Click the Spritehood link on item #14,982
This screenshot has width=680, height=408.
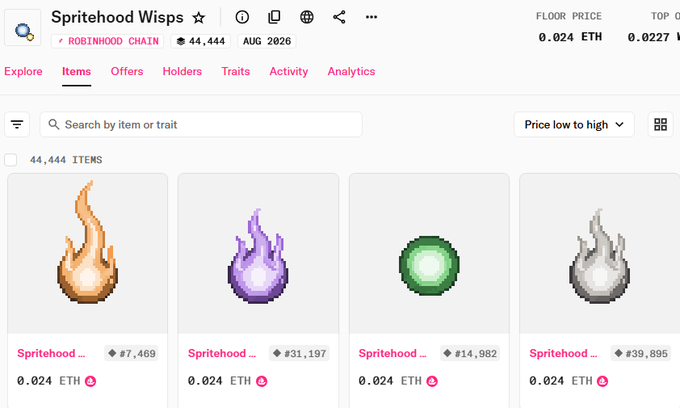click(x=392, y=353)
